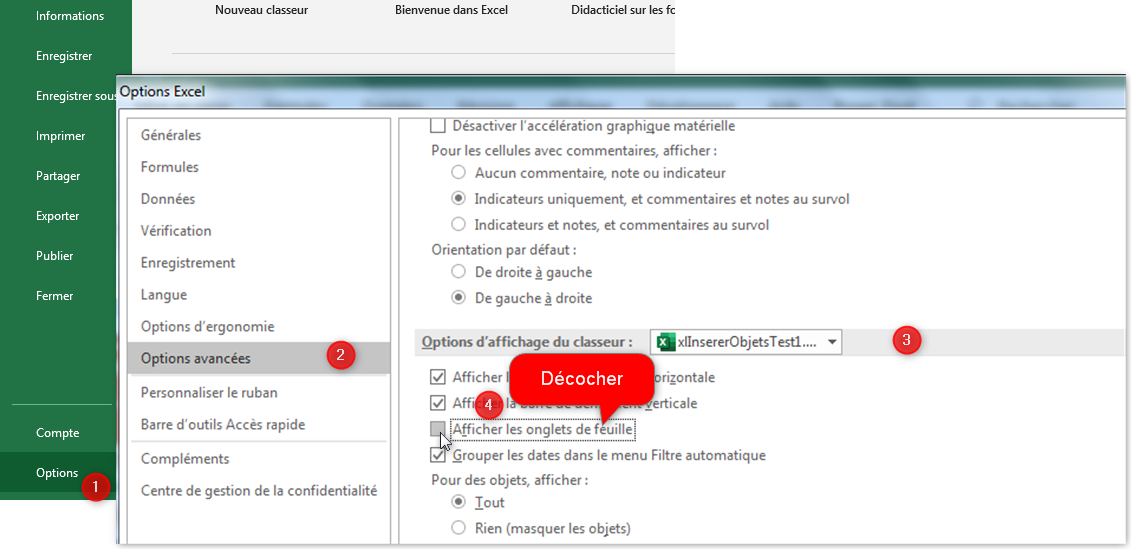The width and height of the screenshot is (1131, 549).
Task: Open the Langue options category
Action: [164, 294]
